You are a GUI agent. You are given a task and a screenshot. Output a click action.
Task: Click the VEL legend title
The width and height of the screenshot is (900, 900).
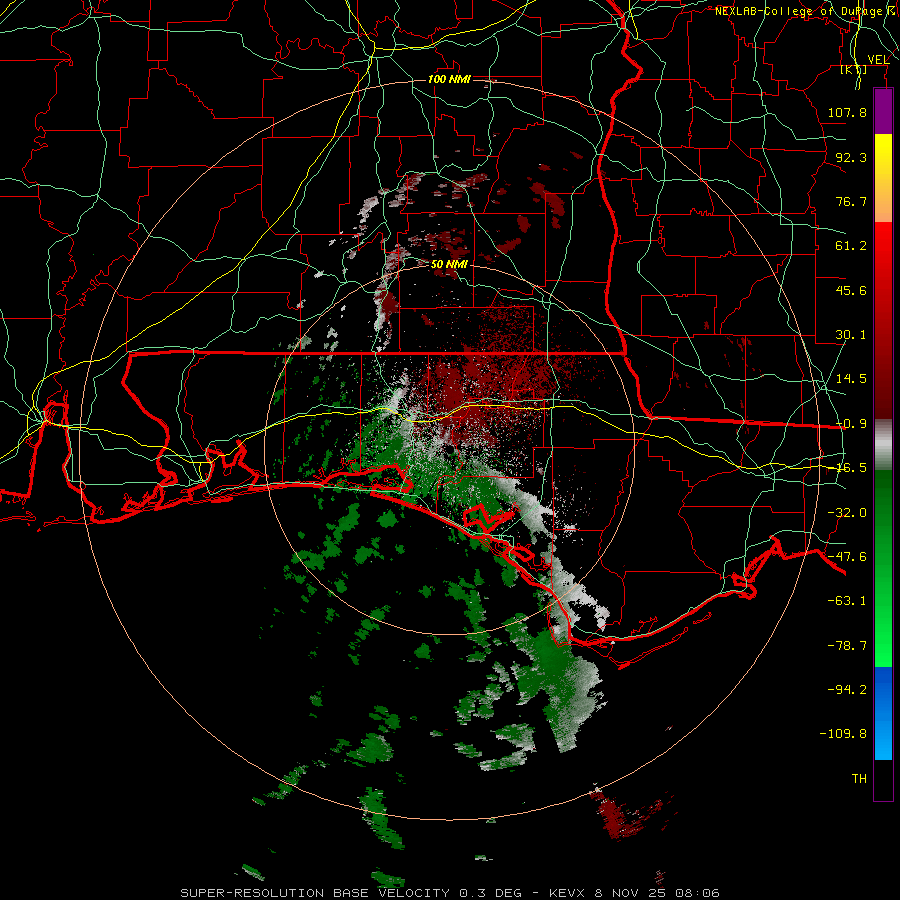pyautogui.click(x=878, y=60)
